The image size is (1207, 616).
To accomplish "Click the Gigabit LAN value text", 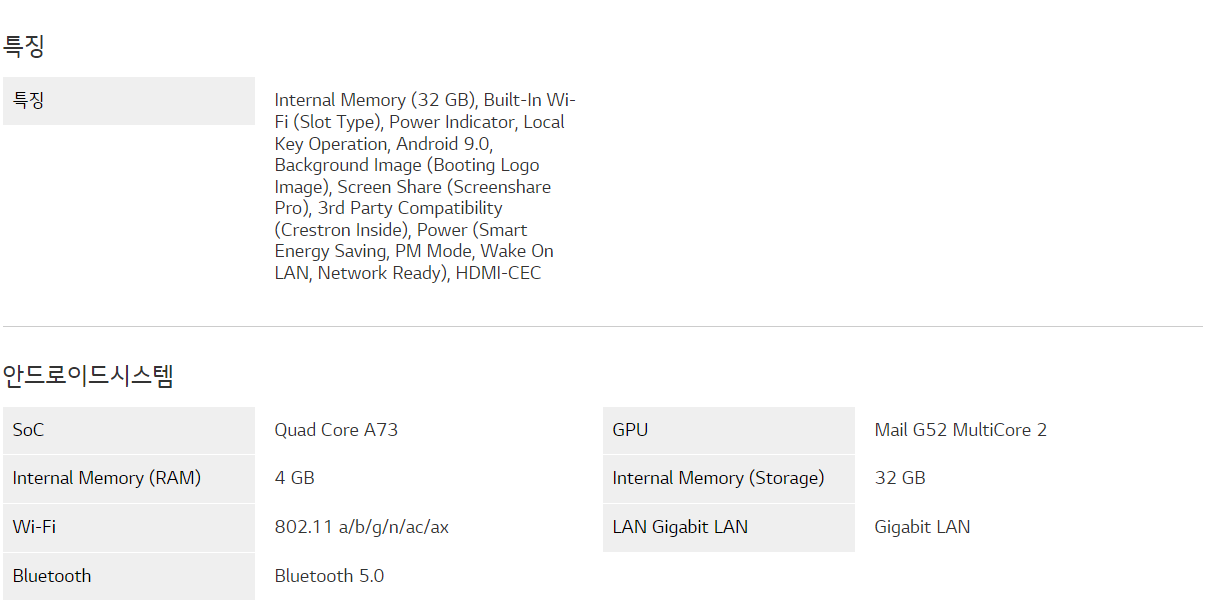I will click(x=922, y=527).
